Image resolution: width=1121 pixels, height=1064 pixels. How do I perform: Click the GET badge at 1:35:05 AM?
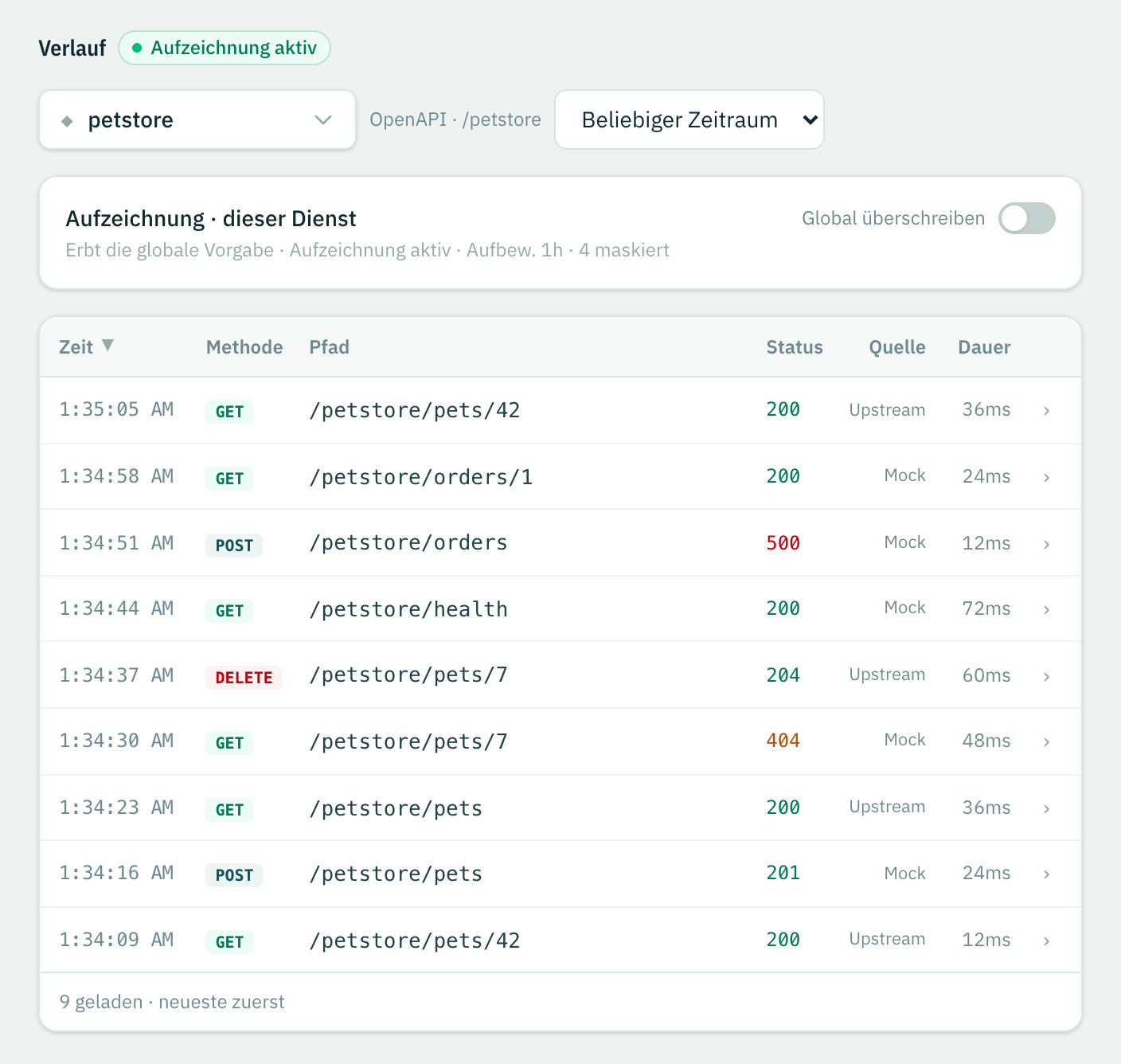(229, 412)
